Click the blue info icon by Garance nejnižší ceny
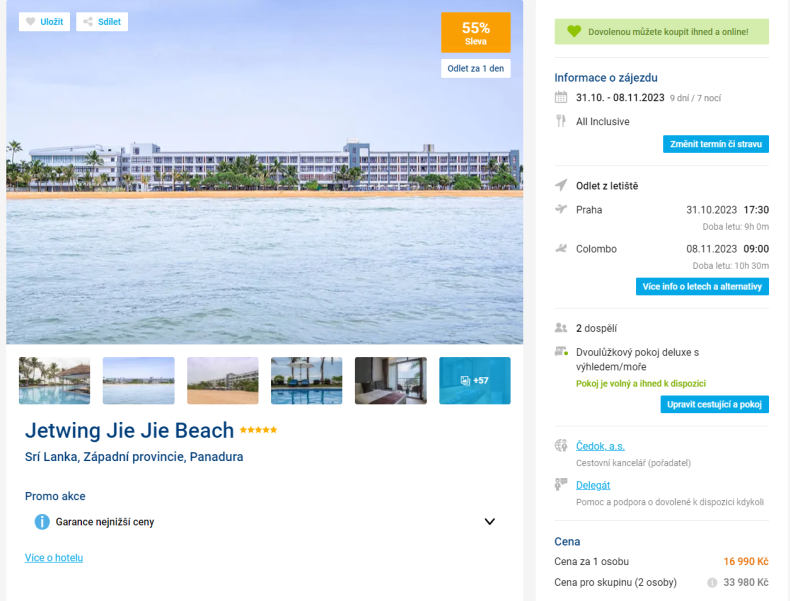This screenshot has height=601, width=790. click(42, 521)
